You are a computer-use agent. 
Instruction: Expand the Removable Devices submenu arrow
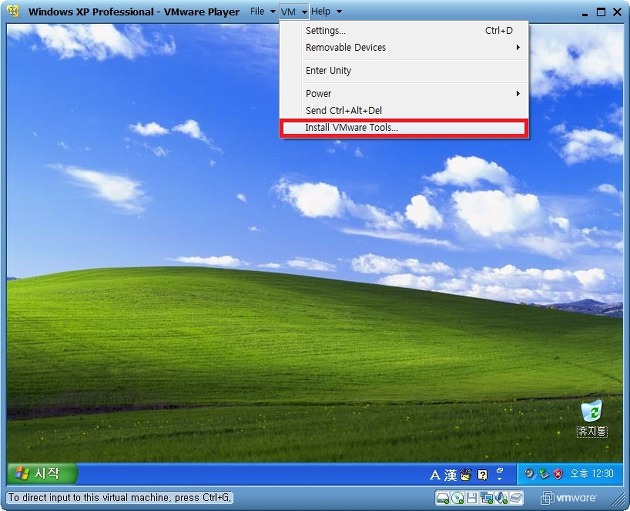click(x=518, y=47)
